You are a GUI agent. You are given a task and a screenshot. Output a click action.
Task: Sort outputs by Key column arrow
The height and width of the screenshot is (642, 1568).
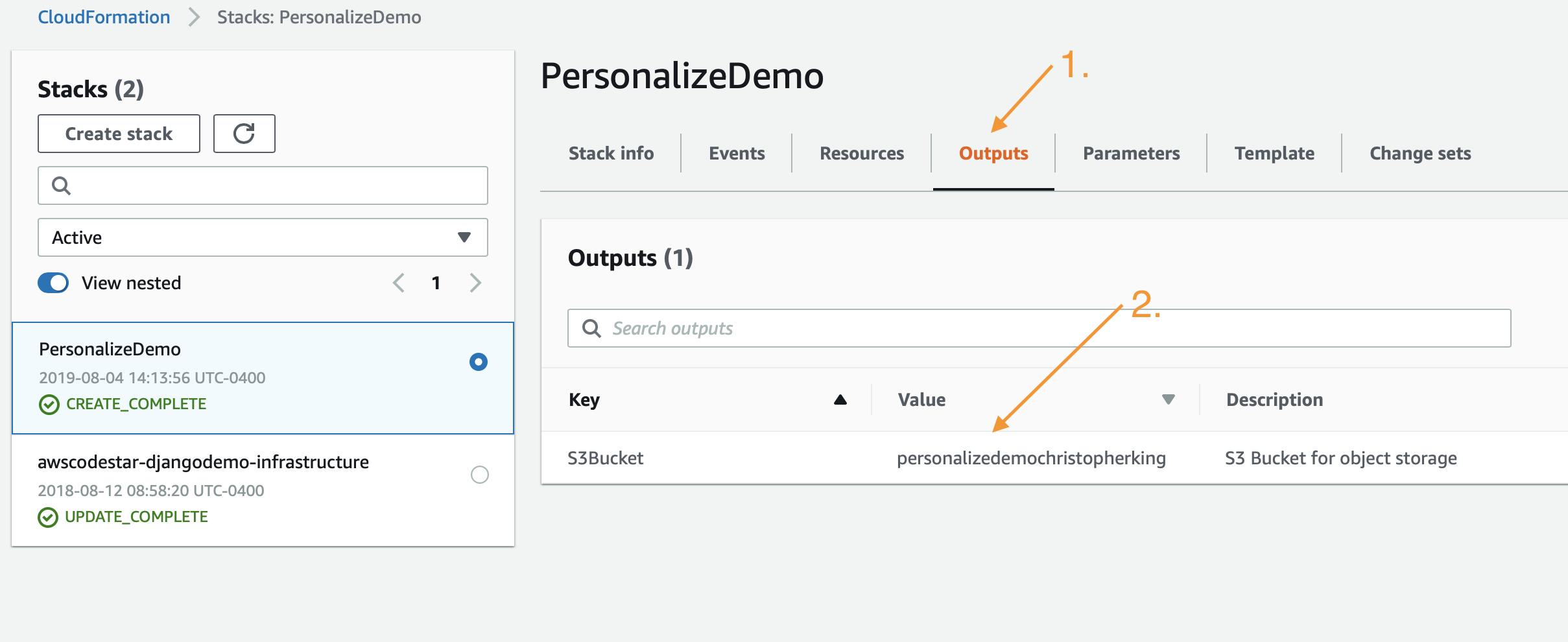[840, 399]
